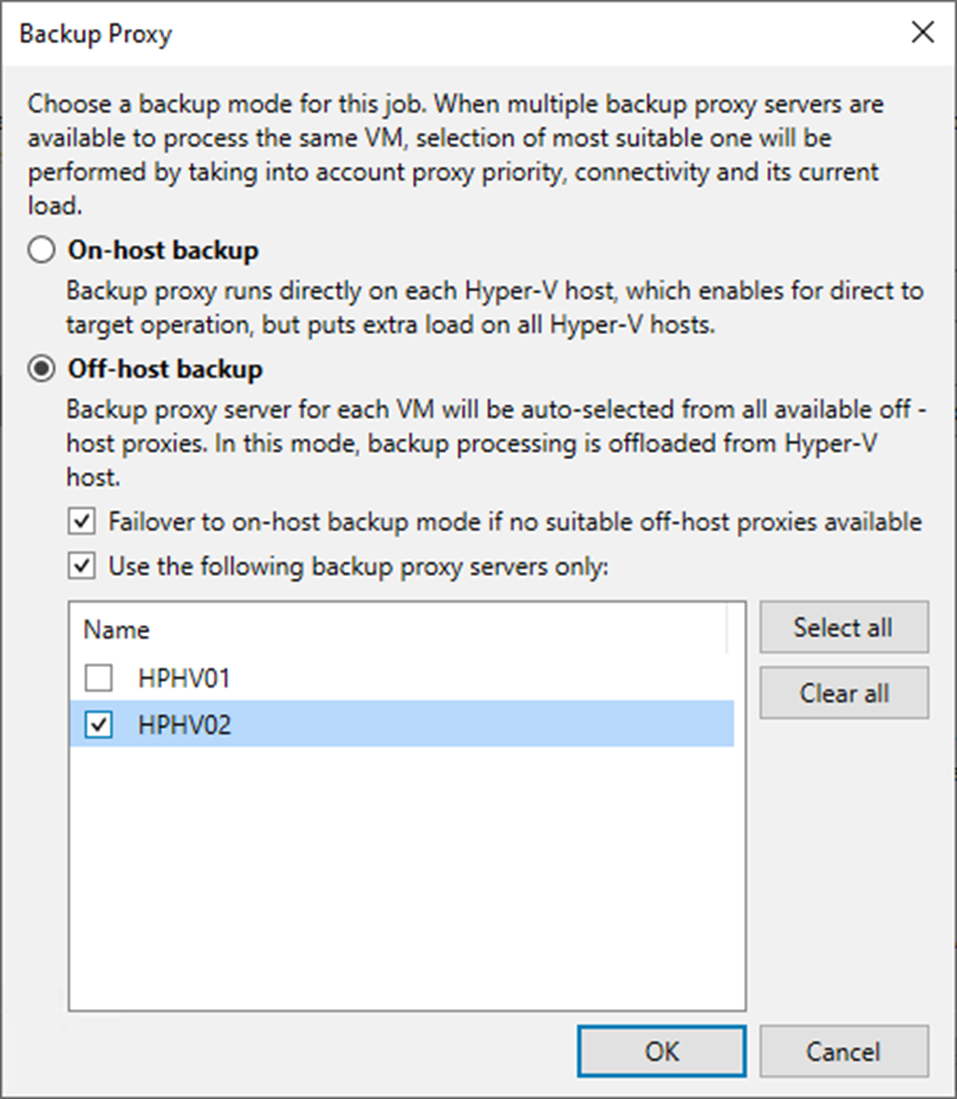Select the On-host backup radio button
The width and height of the screenshot is (957, 1099).
click(41, 250)
